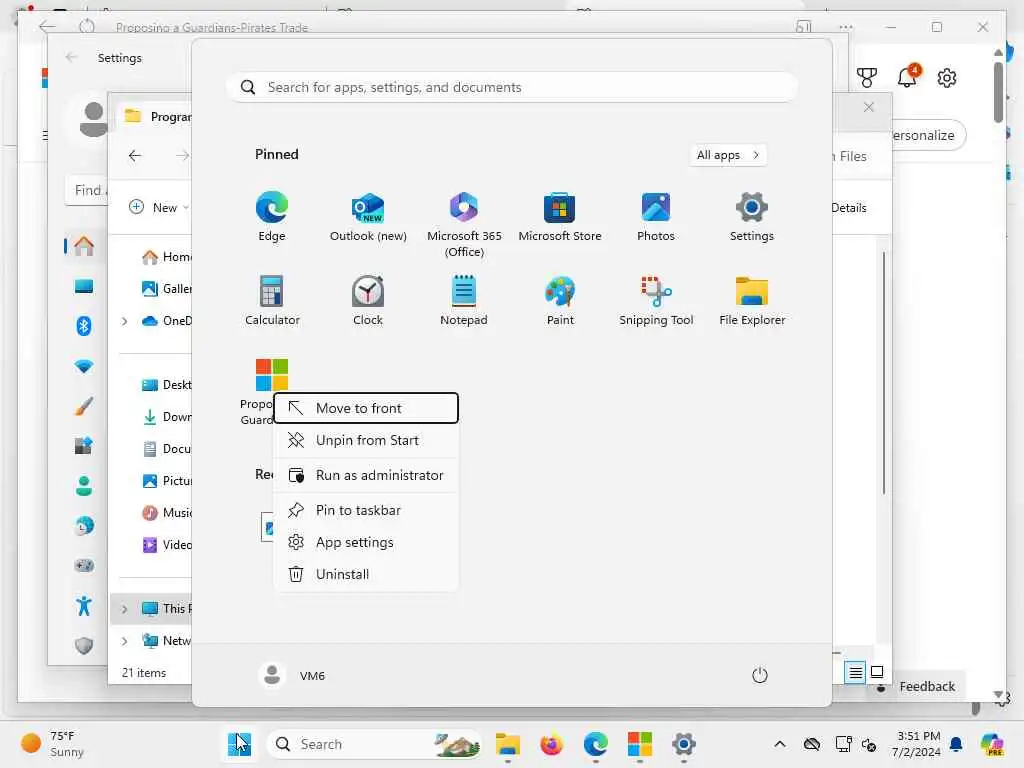Image resolution: width=1024 pixels, height=768 pixels.
Task: Select Downloads in File Explorer sidebar
Action: click(x=167, y=417)
